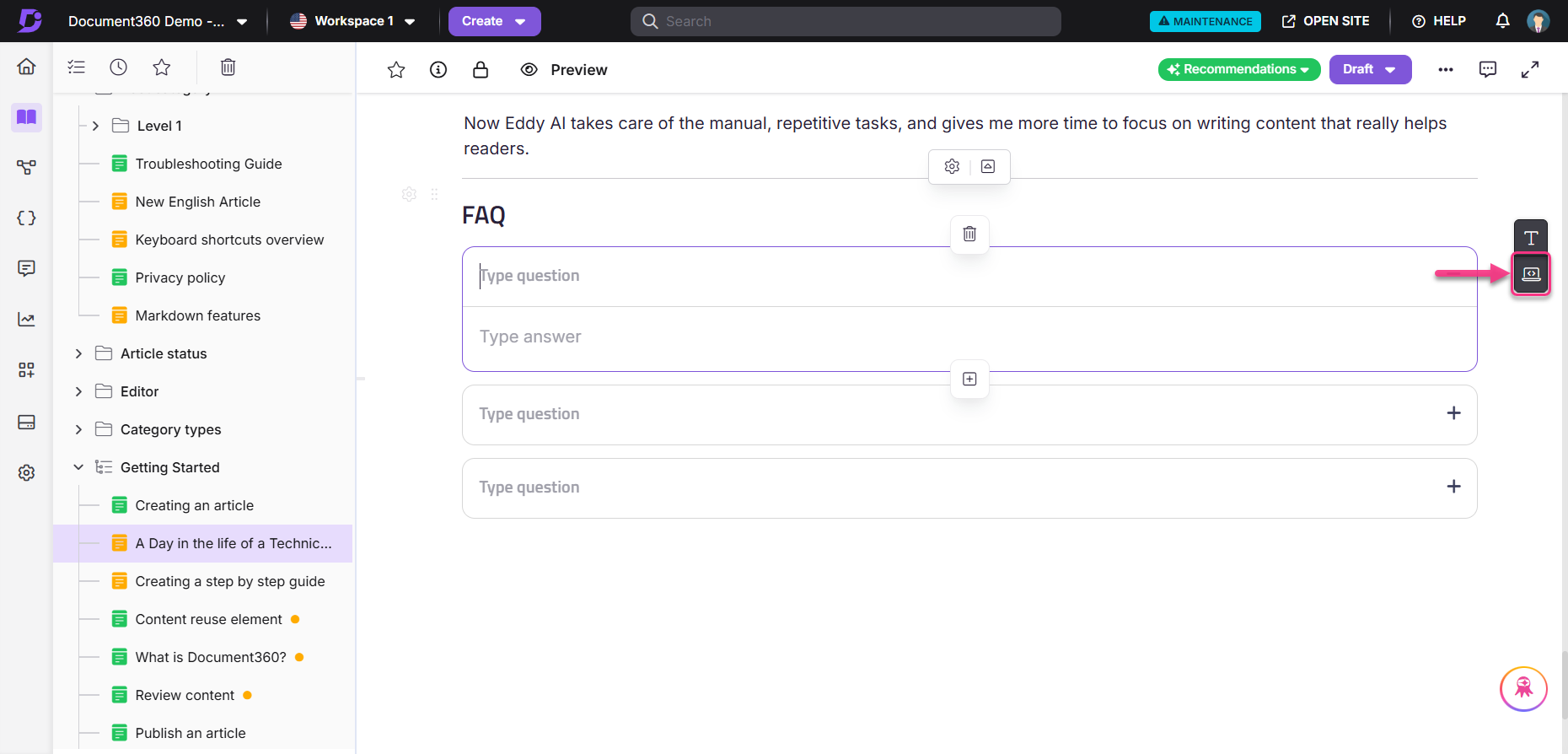The width and height of the screenshot is (1568, 754).
Task: Click the Type answer field
Action: (969, 337)
